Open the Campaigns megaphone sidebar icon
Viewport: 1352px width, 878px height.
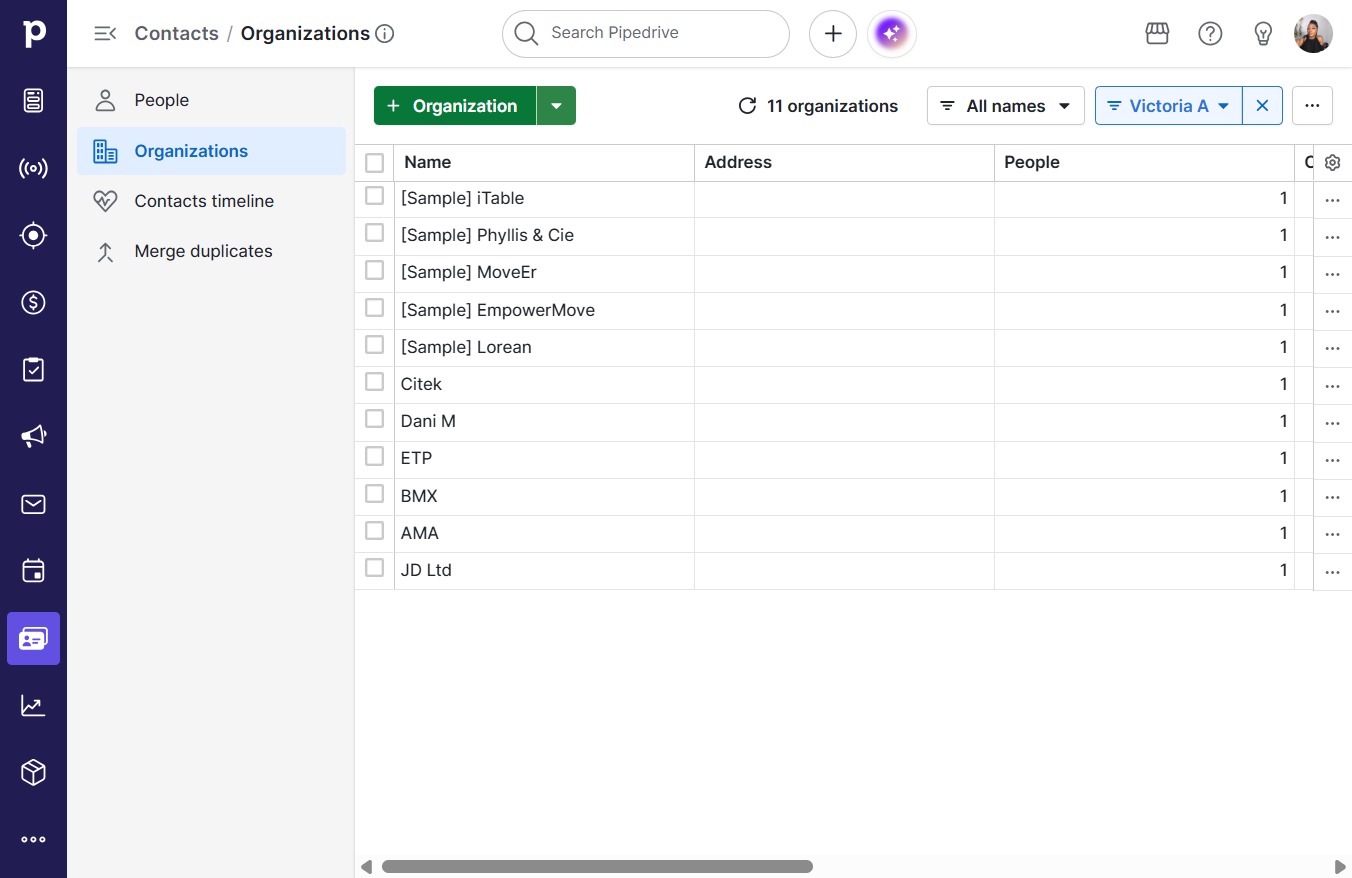(x=33, y=437)
